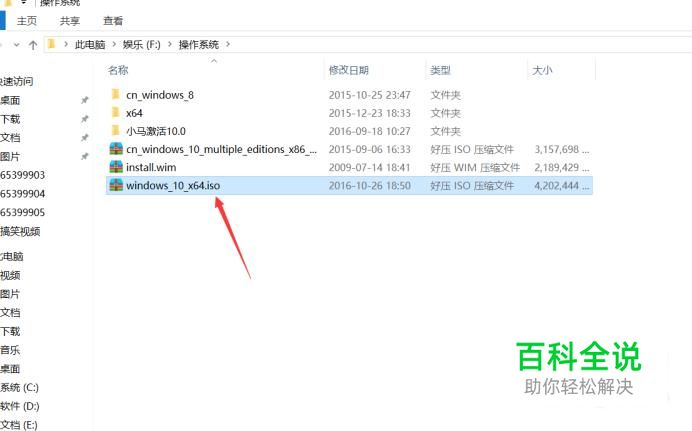The width and height of the screenshot is (692, 431).
Task: Select install.wim archive icon
Action: (x=116, y=167)
